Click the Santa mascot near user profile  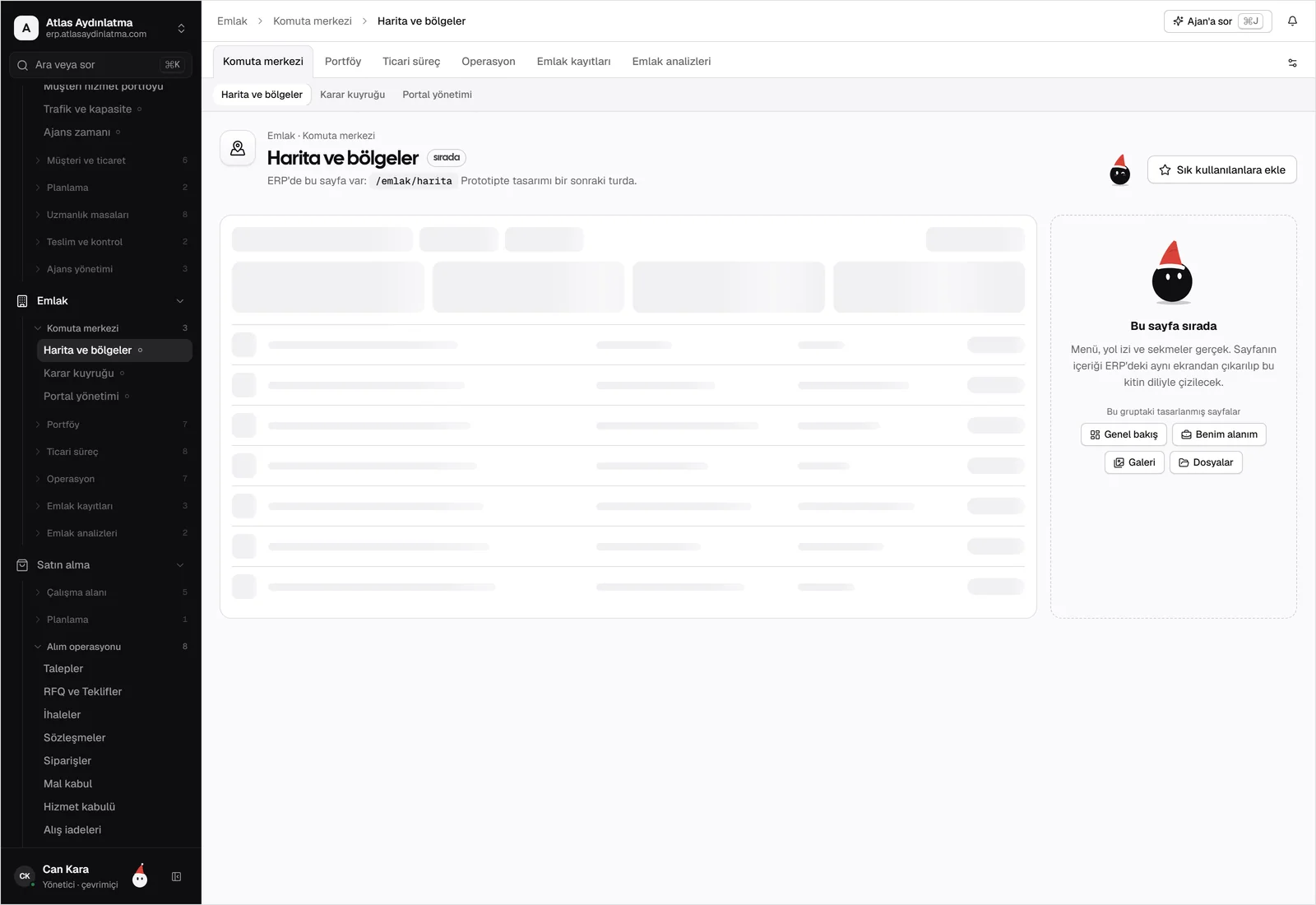[x=140, y=876]
